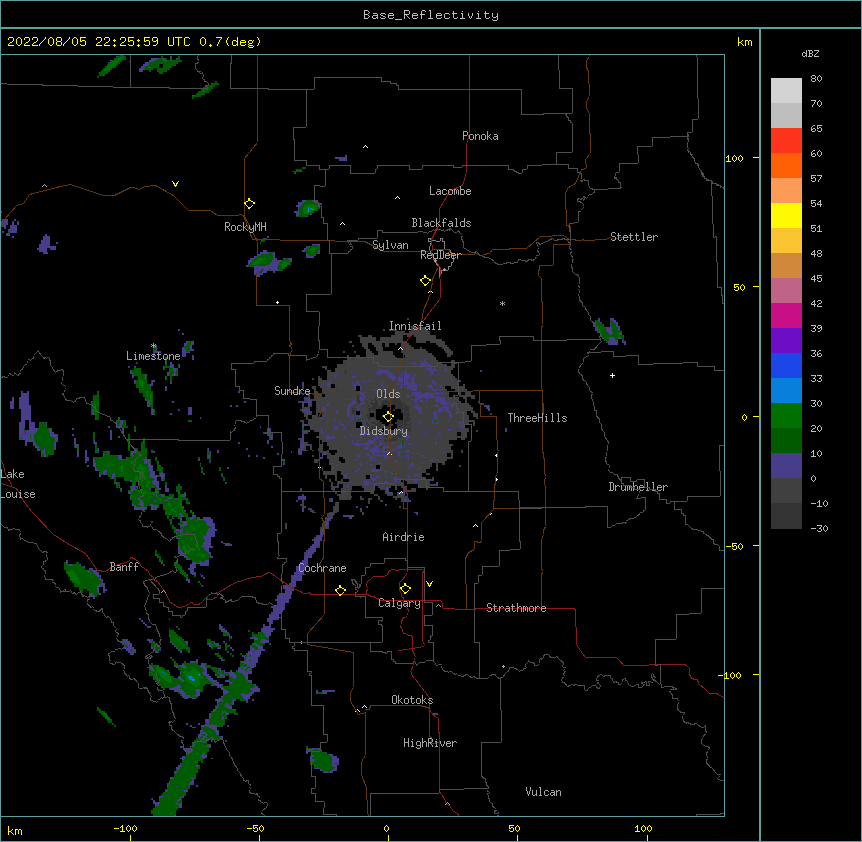The image size is (862, 842).
Task: Click the Ponoka city label
Action: click(480, 136)
